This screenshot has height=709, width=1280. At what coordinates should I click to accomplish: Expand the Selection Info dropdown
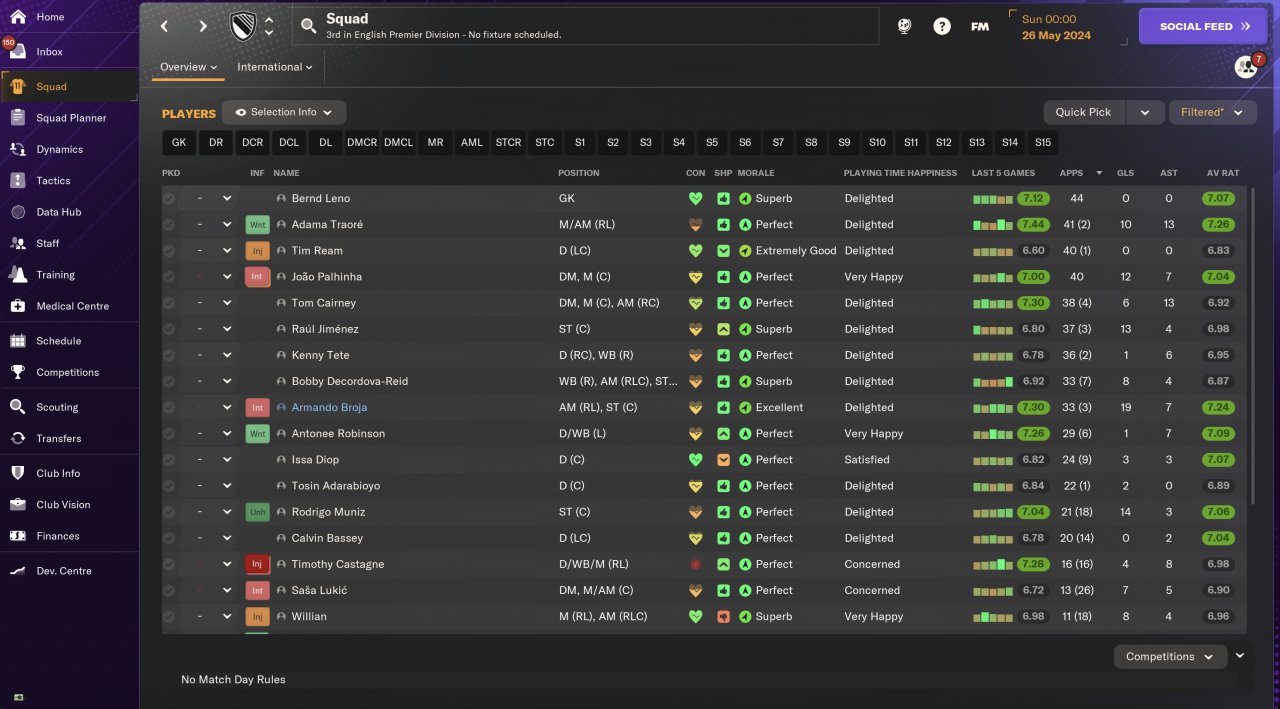click(284, 113)
